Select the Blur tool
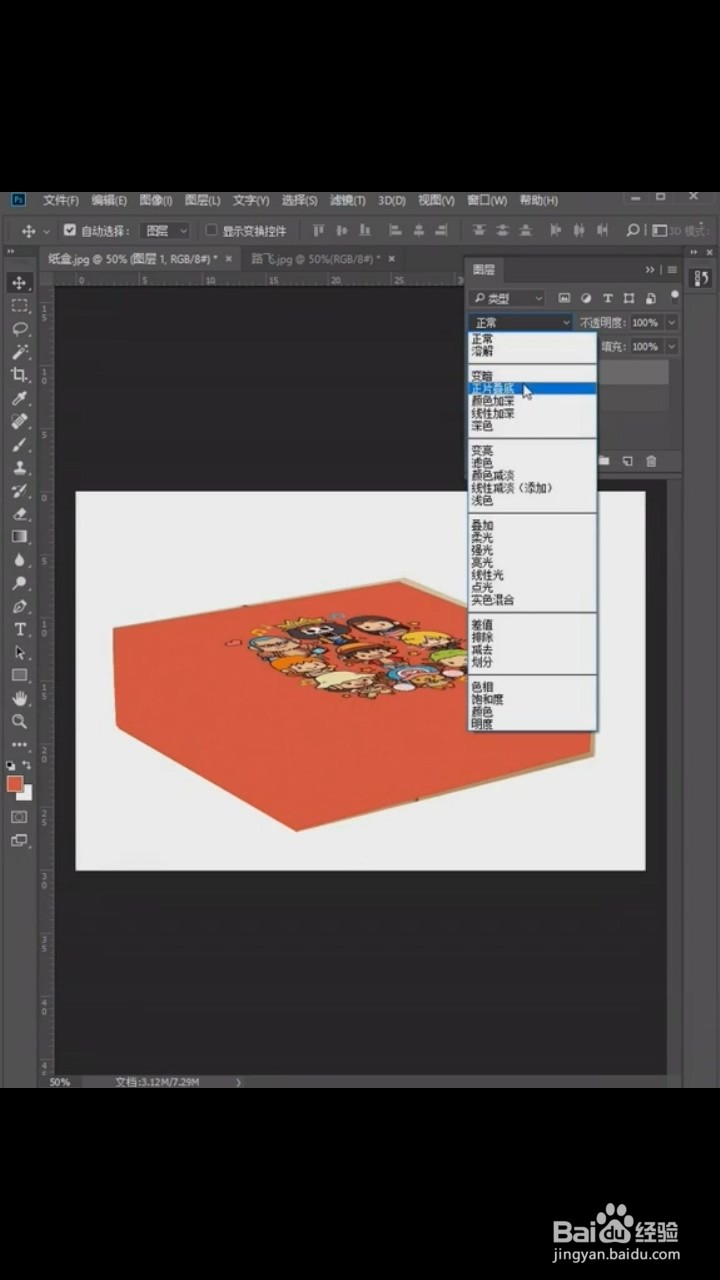 tap(19, 560)
